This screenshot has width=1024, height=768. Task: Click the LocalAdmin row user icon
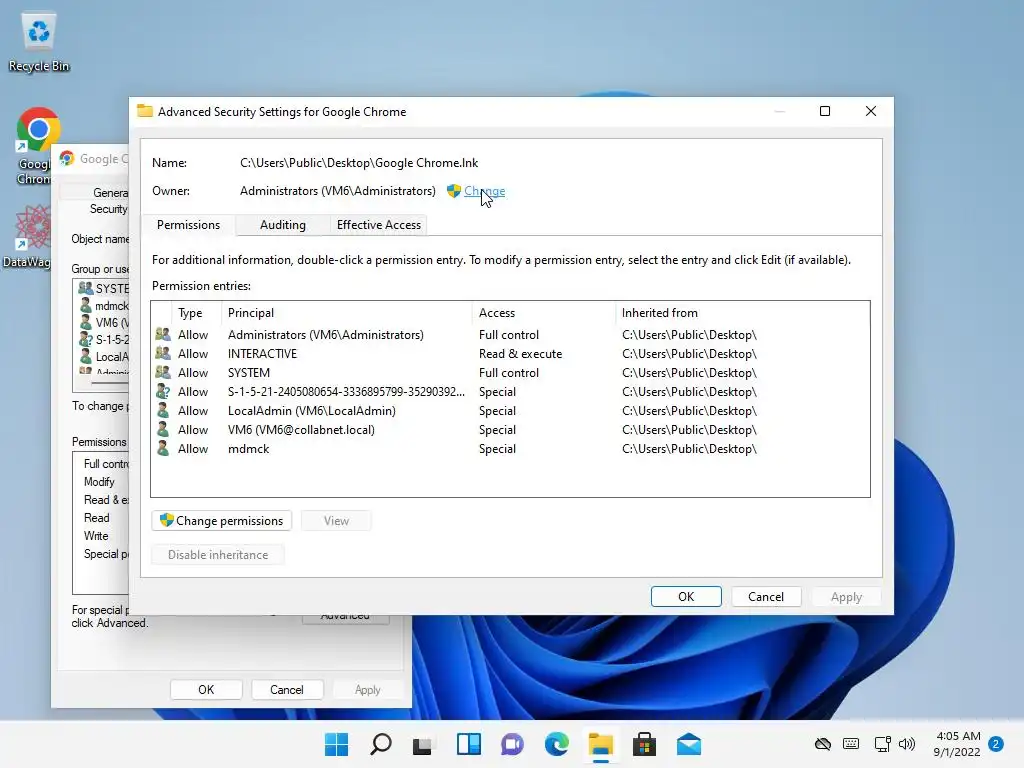[163, 410]
